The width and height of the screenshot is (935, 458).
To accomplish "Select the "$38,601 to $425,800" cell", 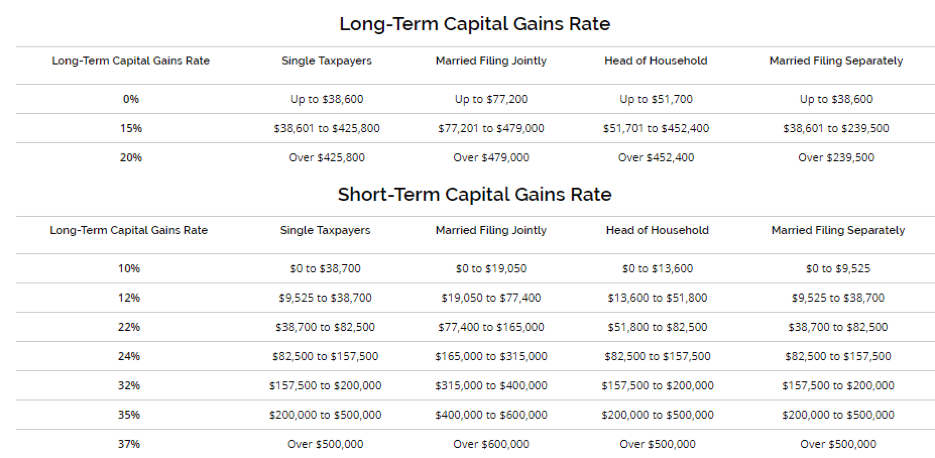I will (326, 128).
